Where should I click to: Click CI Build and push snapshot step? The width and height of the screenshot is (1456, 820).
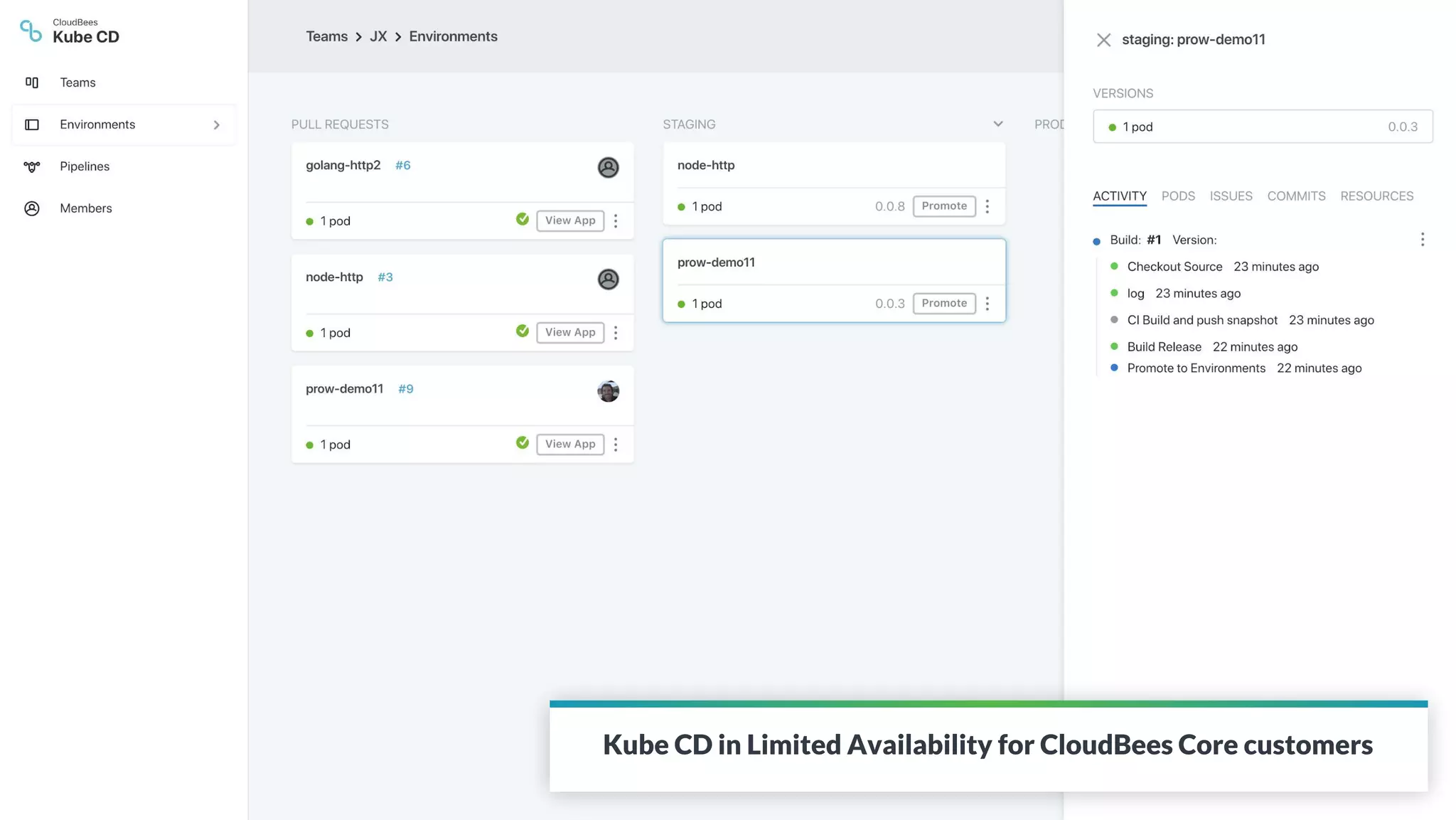[x=1202, y=320]
